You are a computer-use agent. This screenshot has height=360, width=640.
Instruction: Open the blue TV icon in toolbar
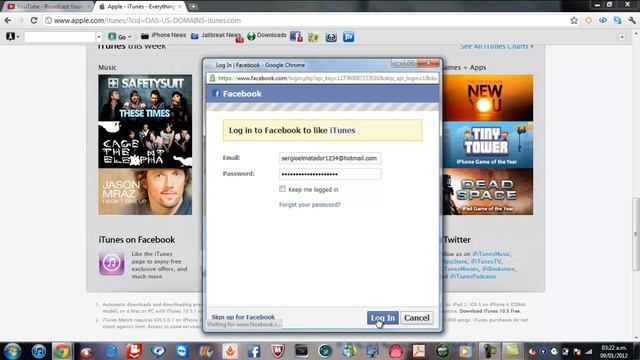click(x=348, y=37)
